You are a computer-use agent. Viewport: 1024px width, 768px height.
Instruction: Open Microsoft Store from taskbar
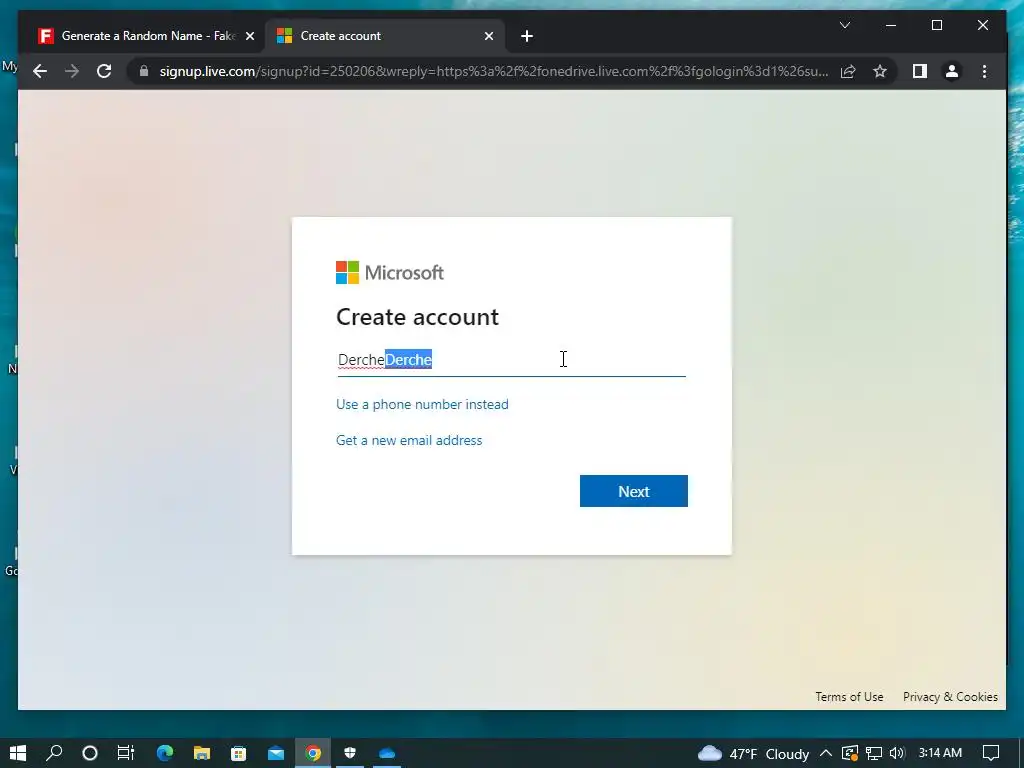pos(238,753)
